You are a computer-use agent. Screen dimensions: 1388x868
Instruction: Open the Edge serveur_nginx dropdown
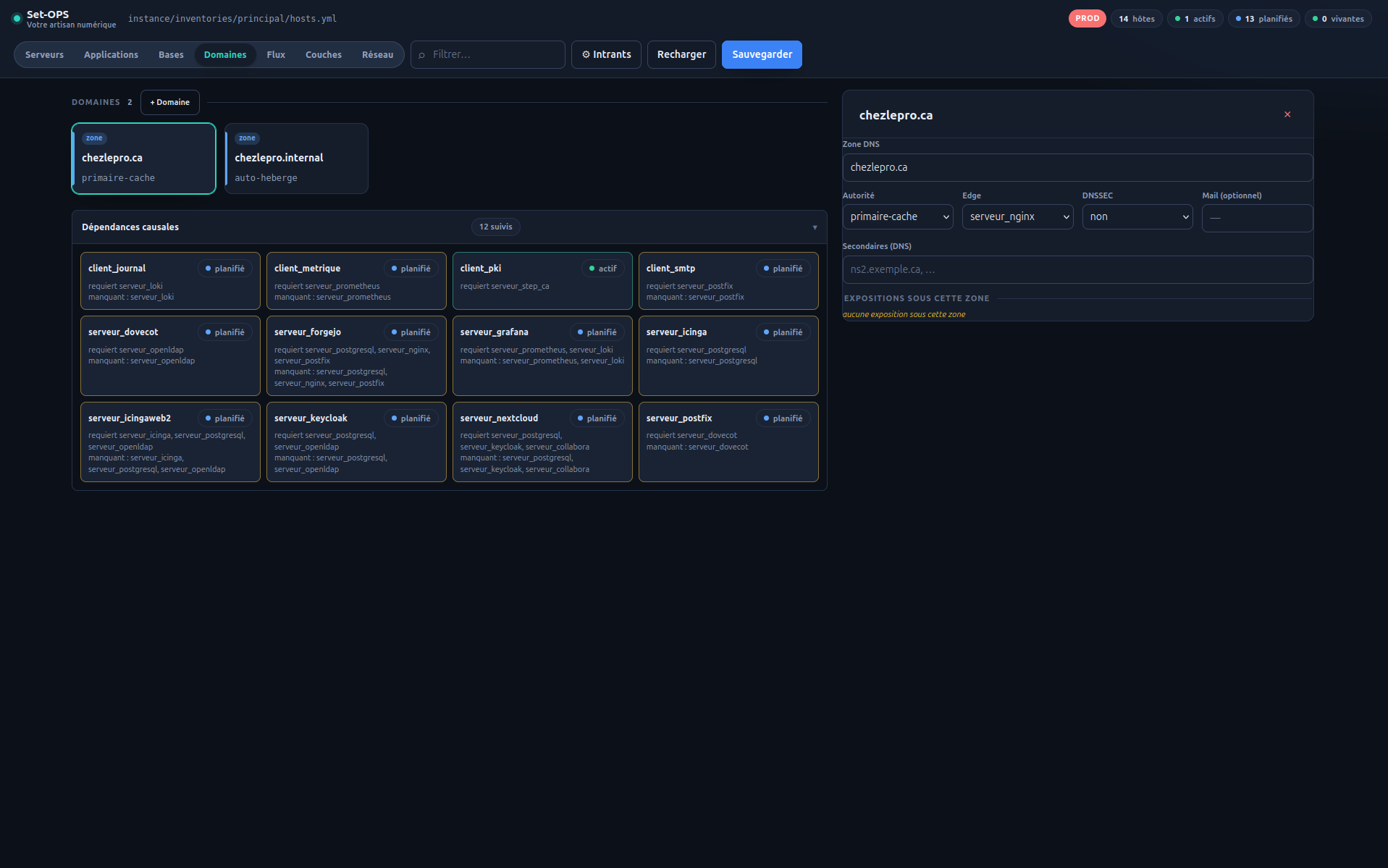(x=1017, y=216)
